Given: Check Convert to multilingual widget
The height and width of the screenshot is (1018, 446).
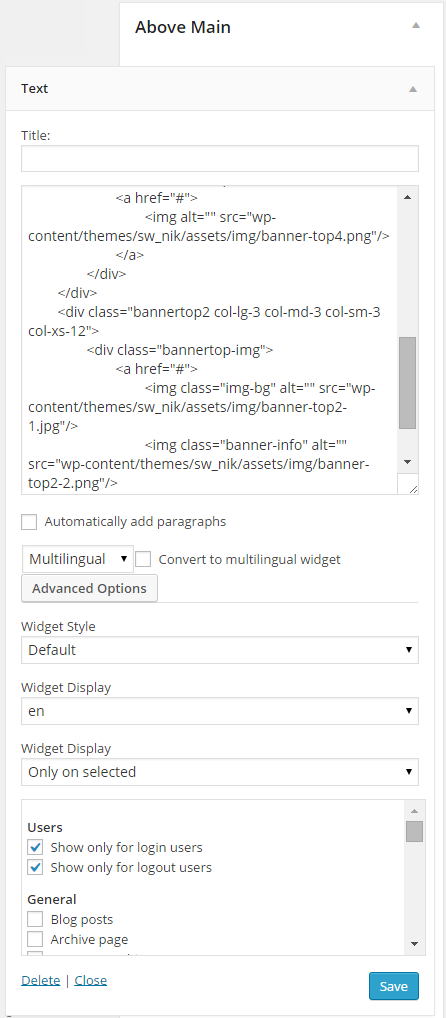Looking at the screenshot, I should 143,559.
